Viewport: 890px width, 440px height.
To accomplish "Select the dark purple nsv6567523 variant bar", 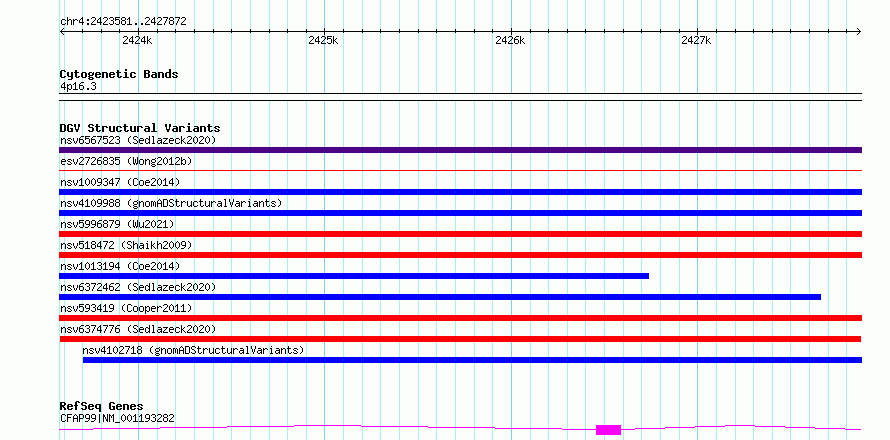I will 460,150.
